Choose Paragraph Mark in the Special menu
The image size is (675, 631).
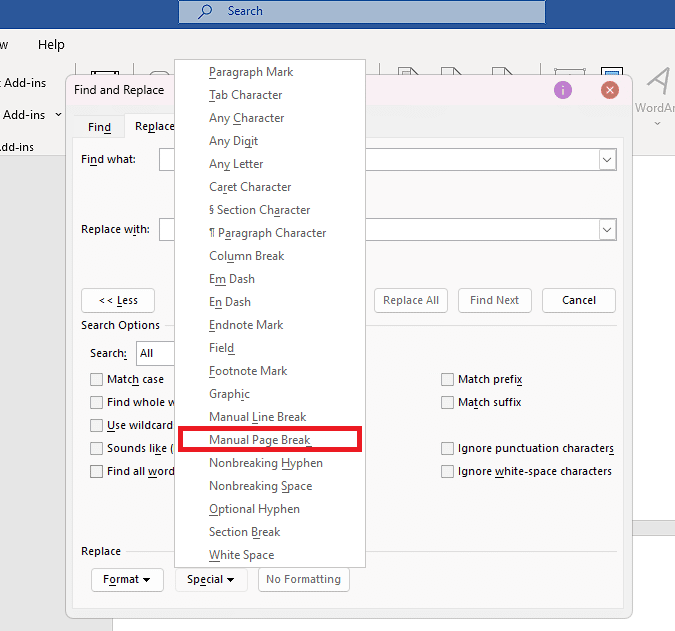point(251,72)
